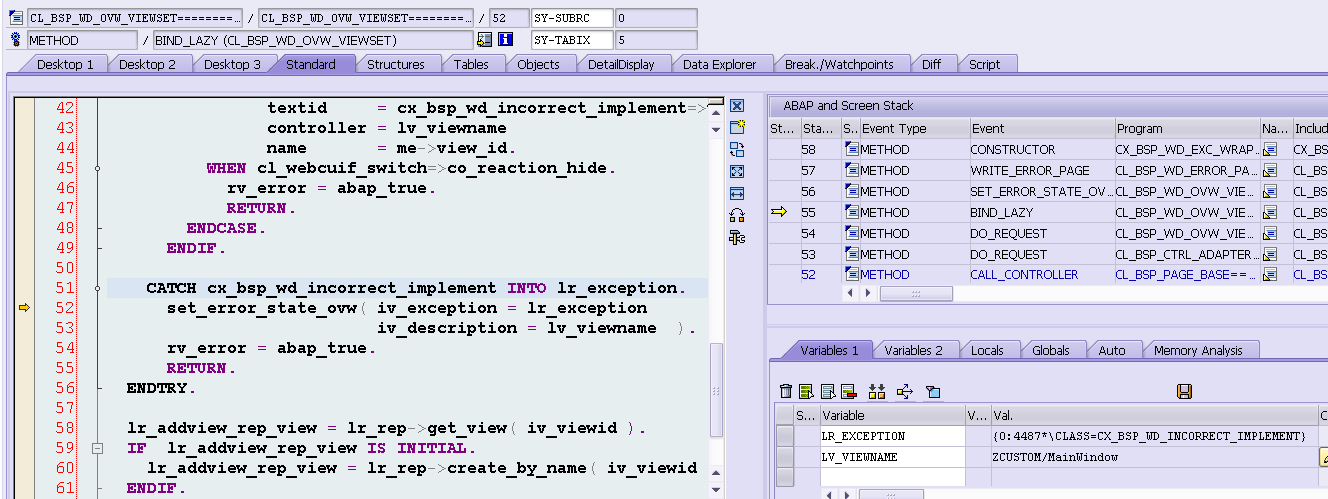Click the Val. column header
This screenshot has height=499, width=1328.
coord(1154,415)
